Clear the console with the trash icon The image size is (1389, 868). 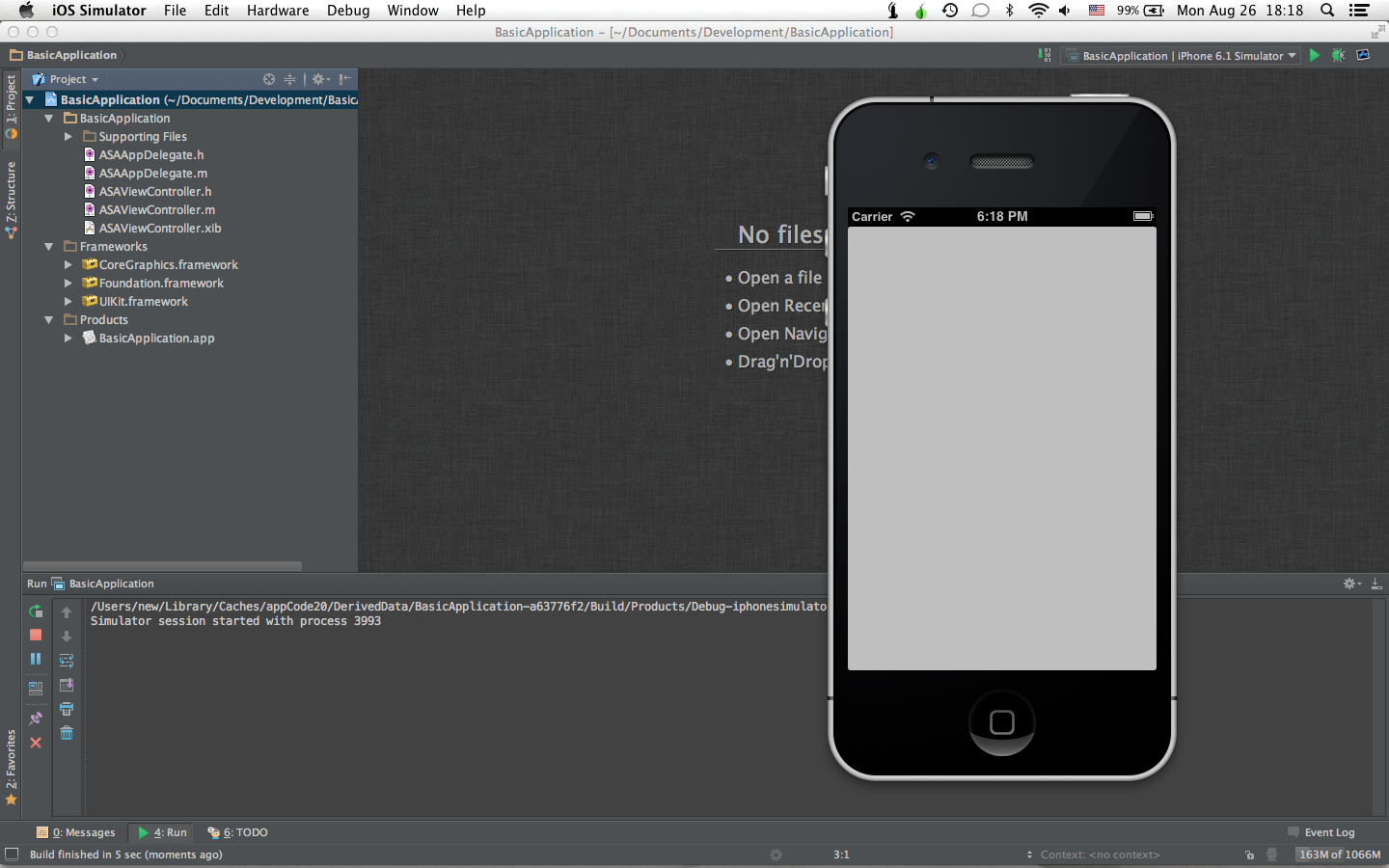pyautogui.click(x=67, y=733)
